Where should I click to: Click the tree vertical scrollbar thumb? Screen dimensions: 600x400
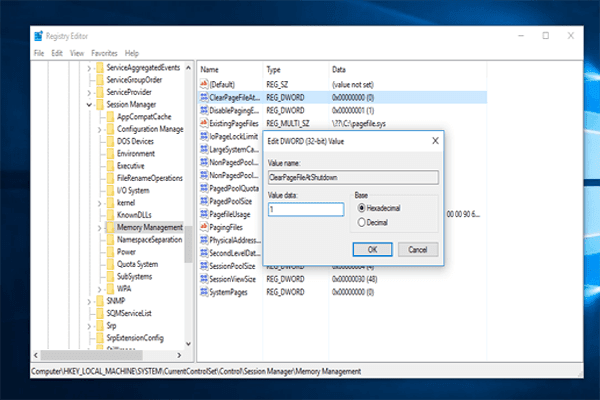(x=188, y=244)
